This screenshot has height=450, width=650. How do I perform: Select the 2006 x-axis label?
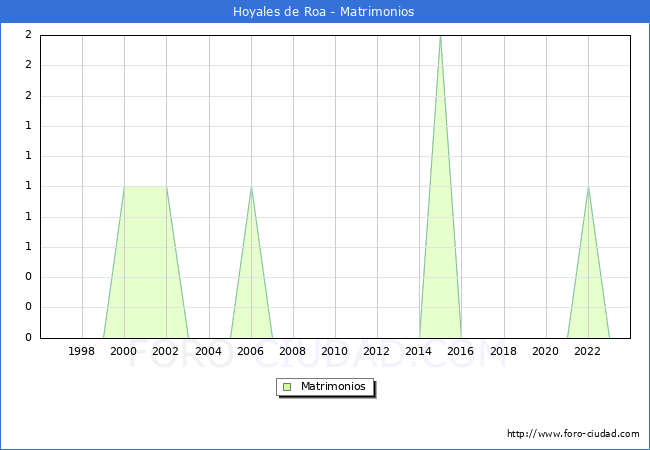pyautogui.click(x=250, y=351)
